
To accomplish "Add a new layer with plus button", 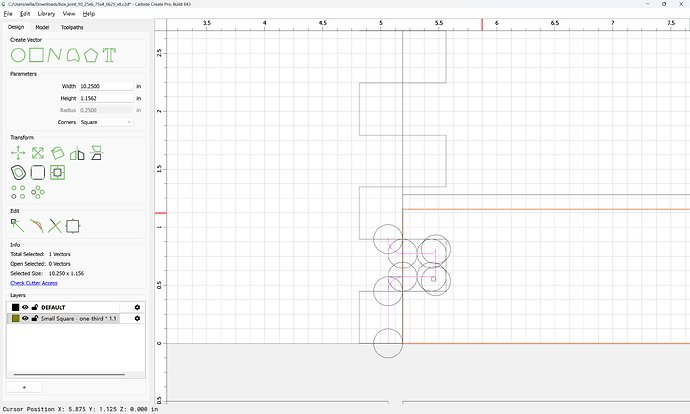I will [x=24, y=387].
